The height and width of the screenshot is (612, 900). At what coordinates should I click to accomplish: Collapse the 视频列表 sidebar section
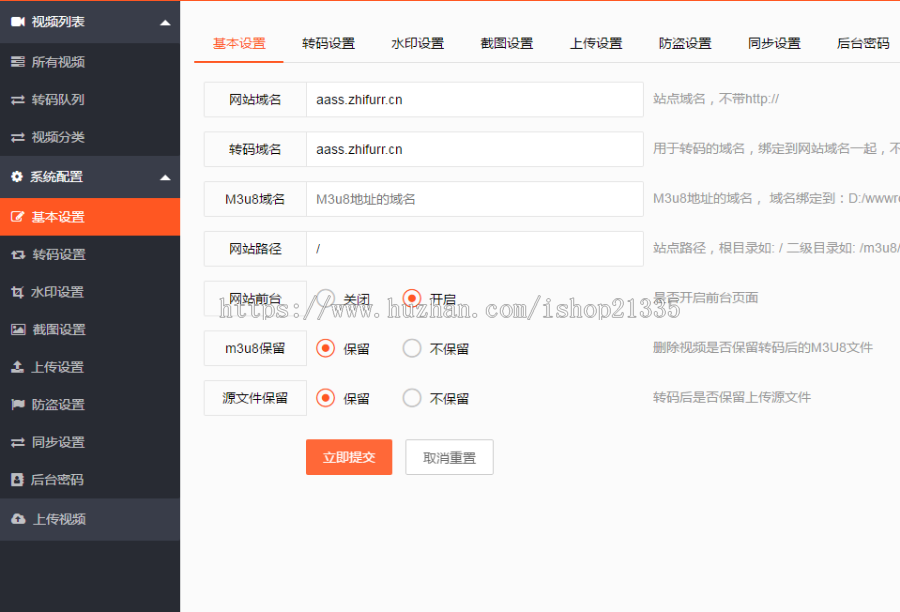165,22
